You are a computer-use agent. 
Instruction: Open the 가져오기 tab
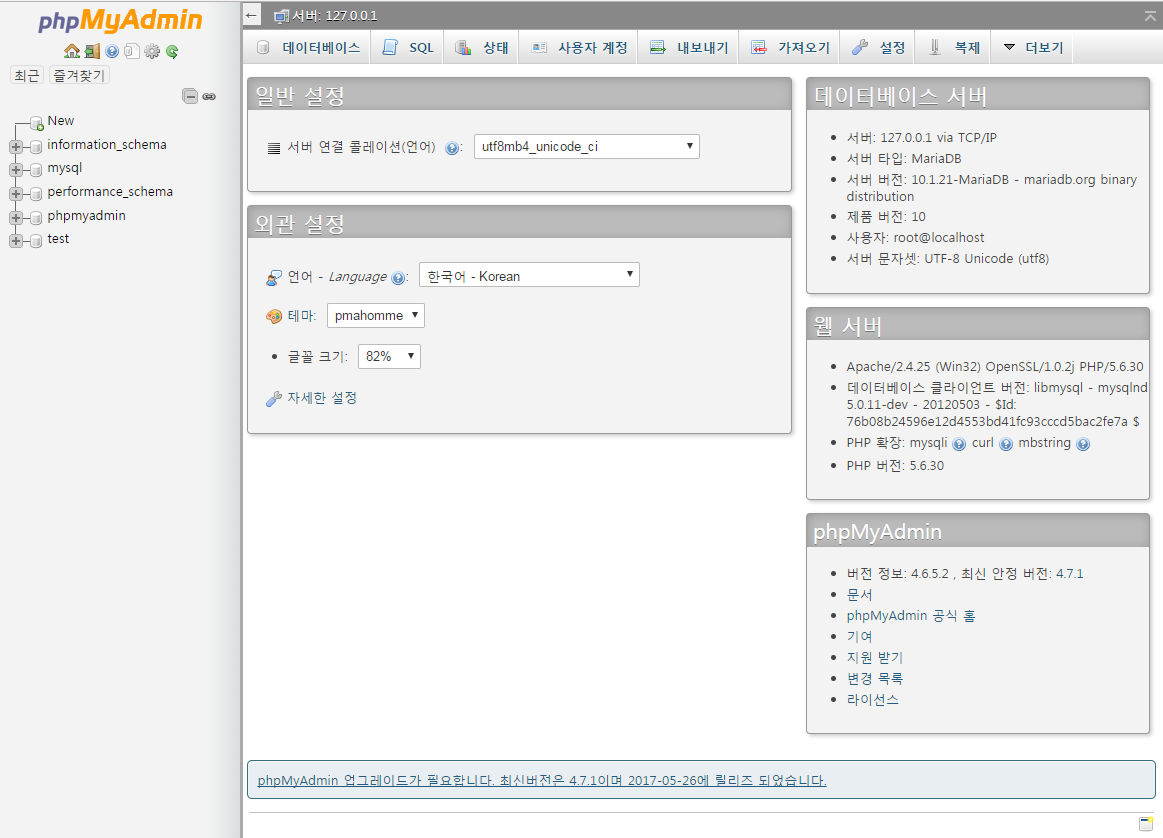click(790, 47)
